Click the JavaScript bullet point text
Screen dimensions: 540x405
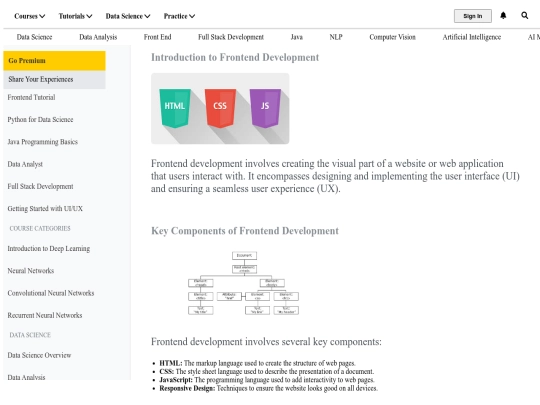(267, 380)
